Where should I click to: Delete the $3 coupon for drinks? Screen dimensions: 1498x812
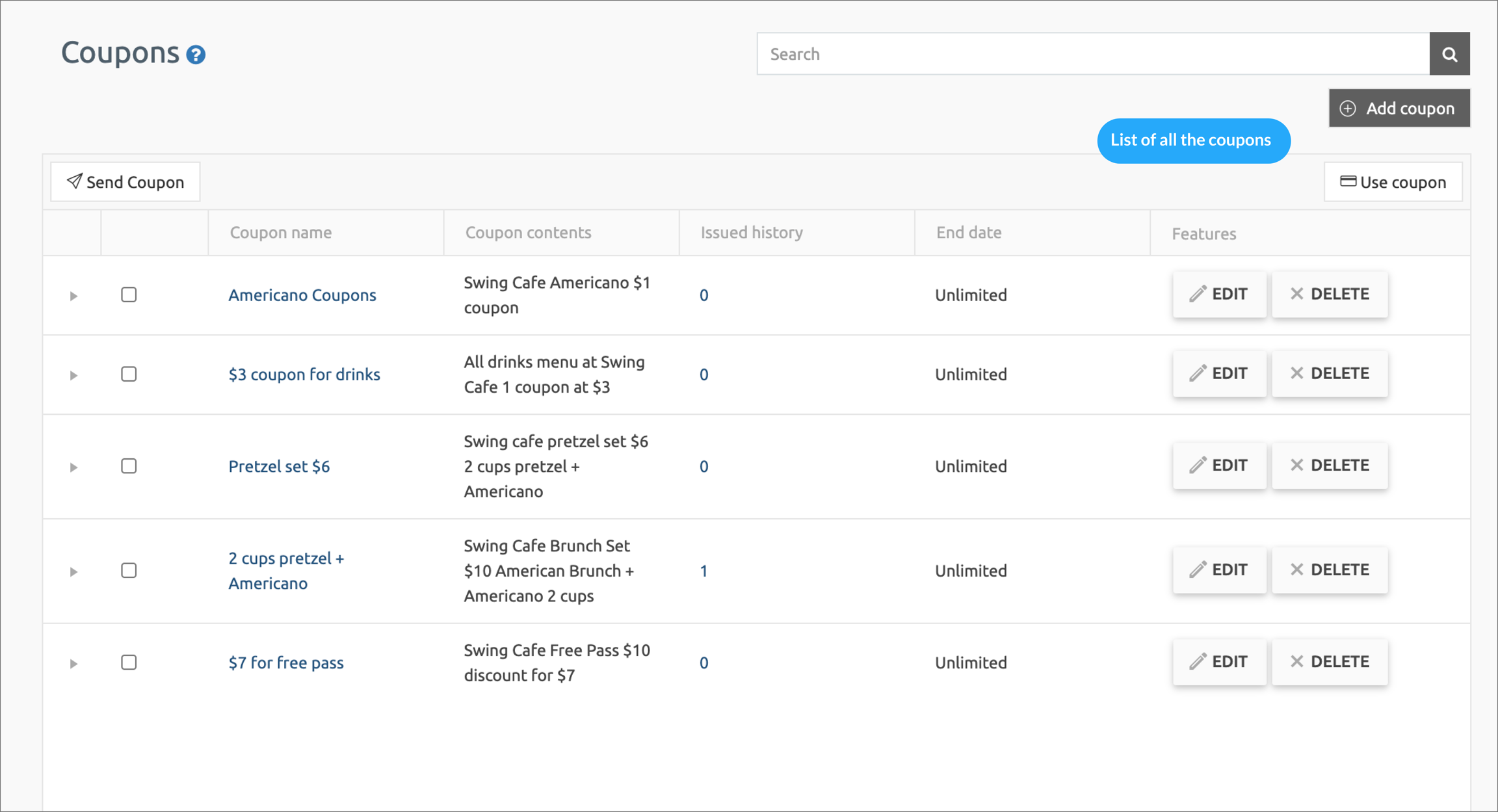(x=1330, y=373)
